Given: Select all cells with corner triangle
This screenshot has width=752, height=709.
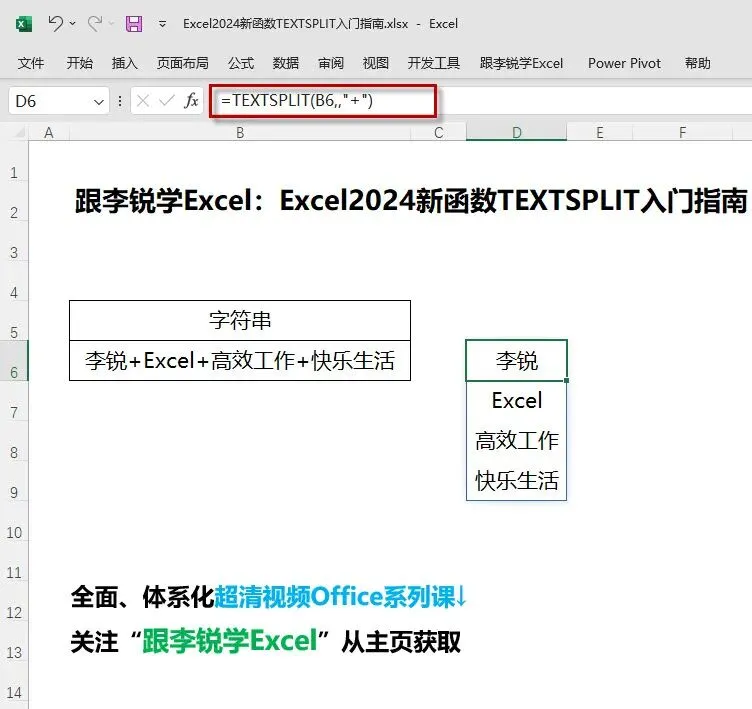Looking at the screenshot, I should click(18, 132).
